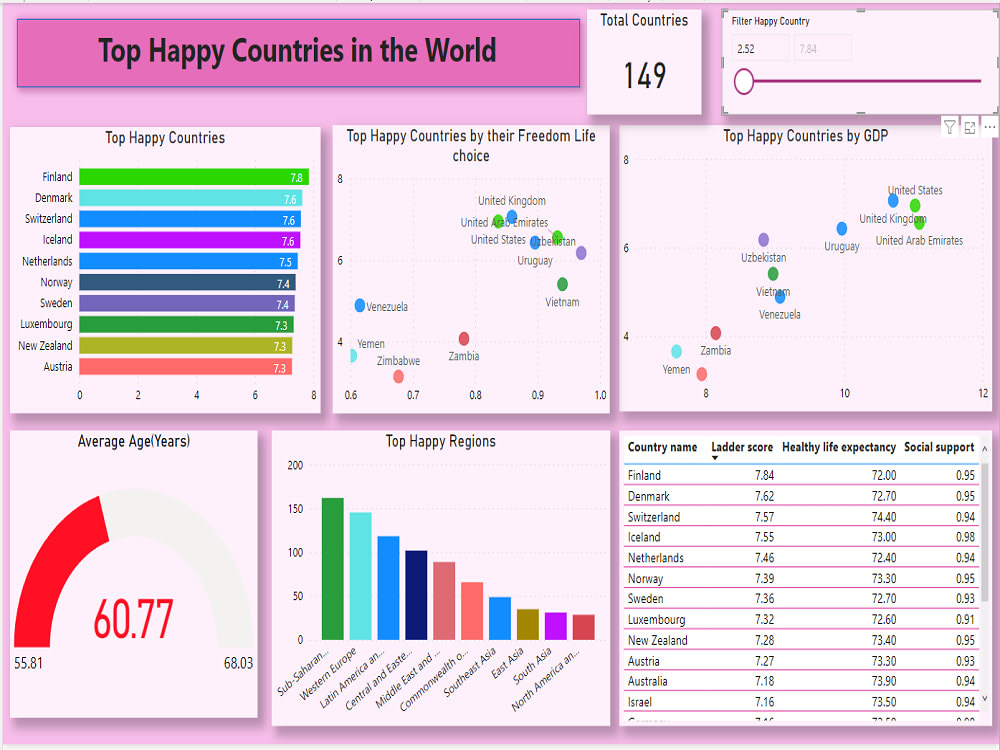Click the 7.84 maximum value input box
The image size is (1000, 750).
click(x=822, y=47)
